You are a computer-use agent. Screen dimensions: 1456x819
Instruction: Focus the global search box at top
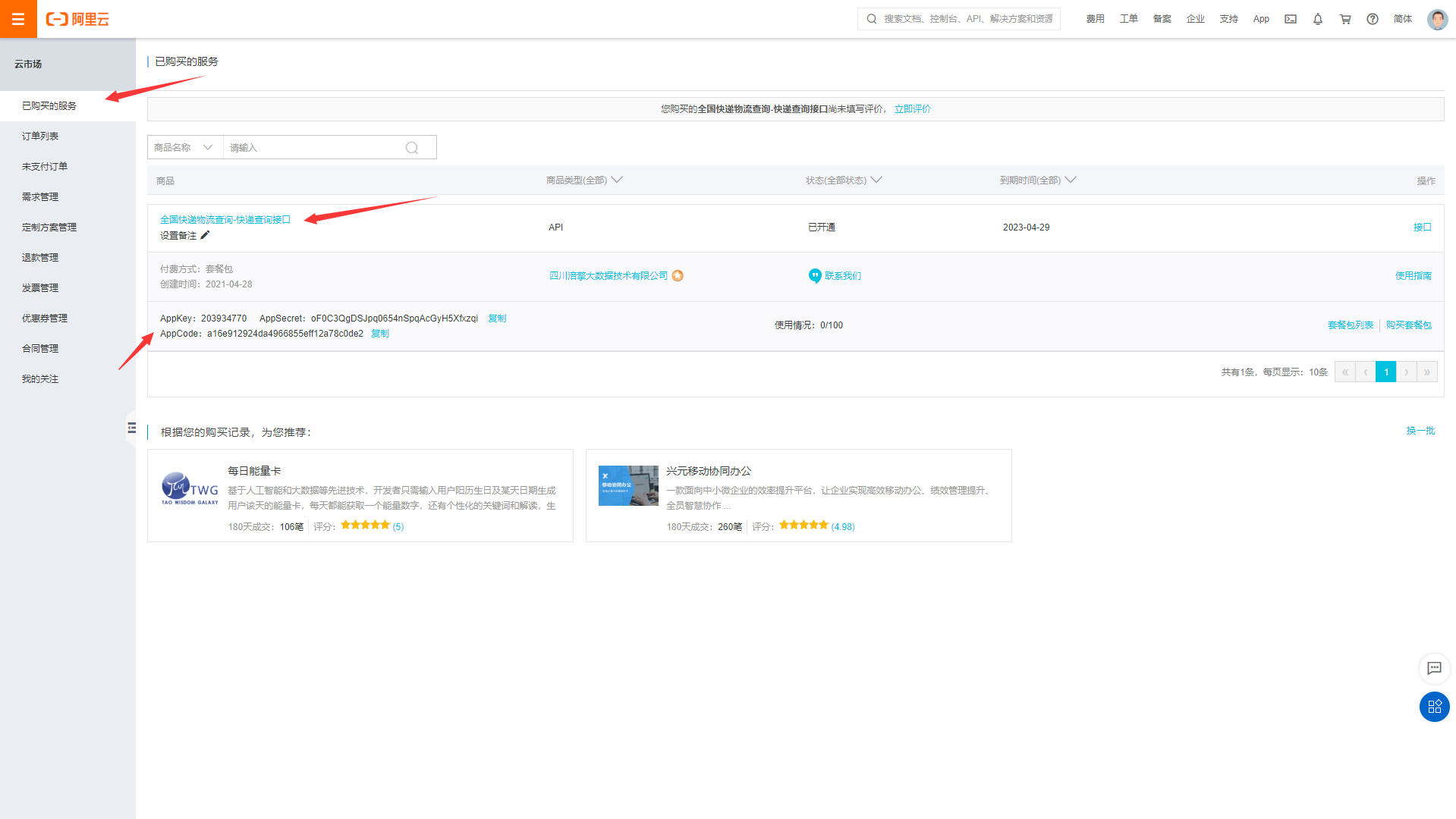[x=959, y=19]
